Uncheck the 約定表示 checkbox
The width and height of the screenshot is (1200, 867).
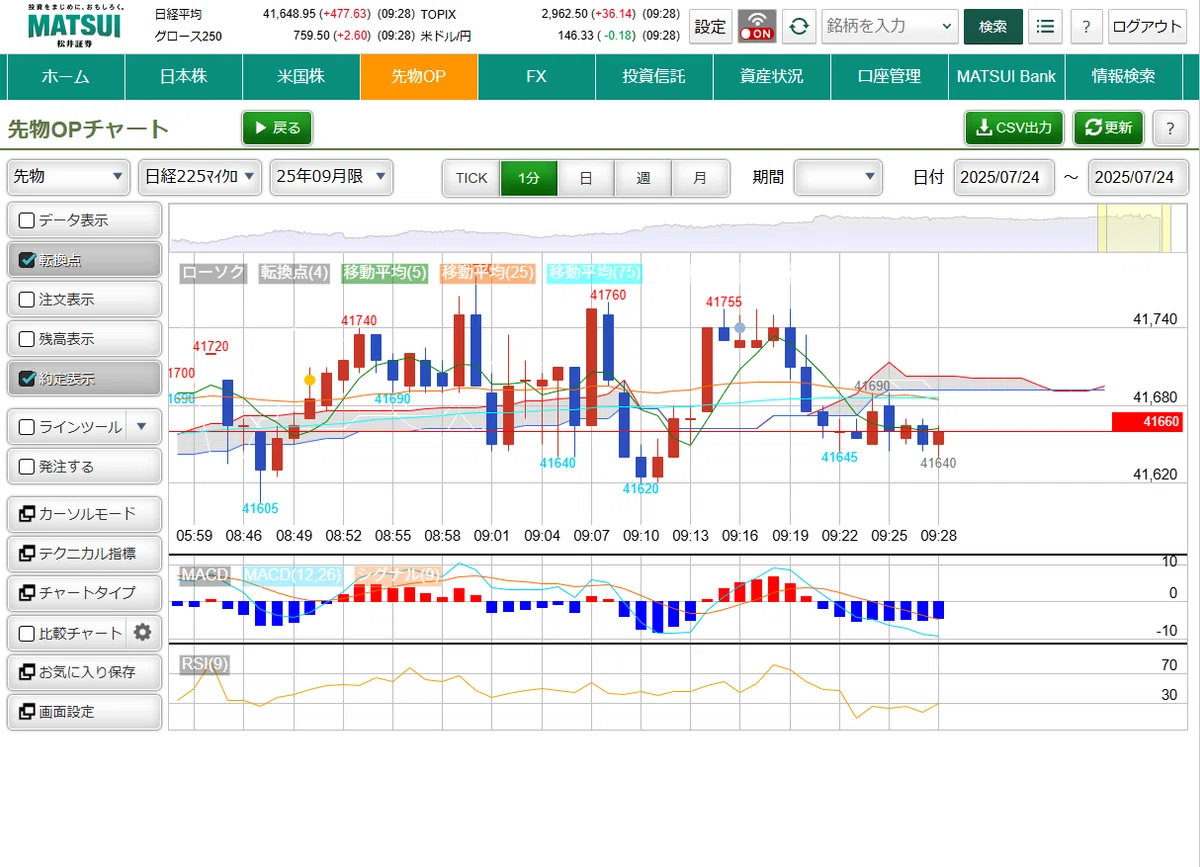click(27, 379)
